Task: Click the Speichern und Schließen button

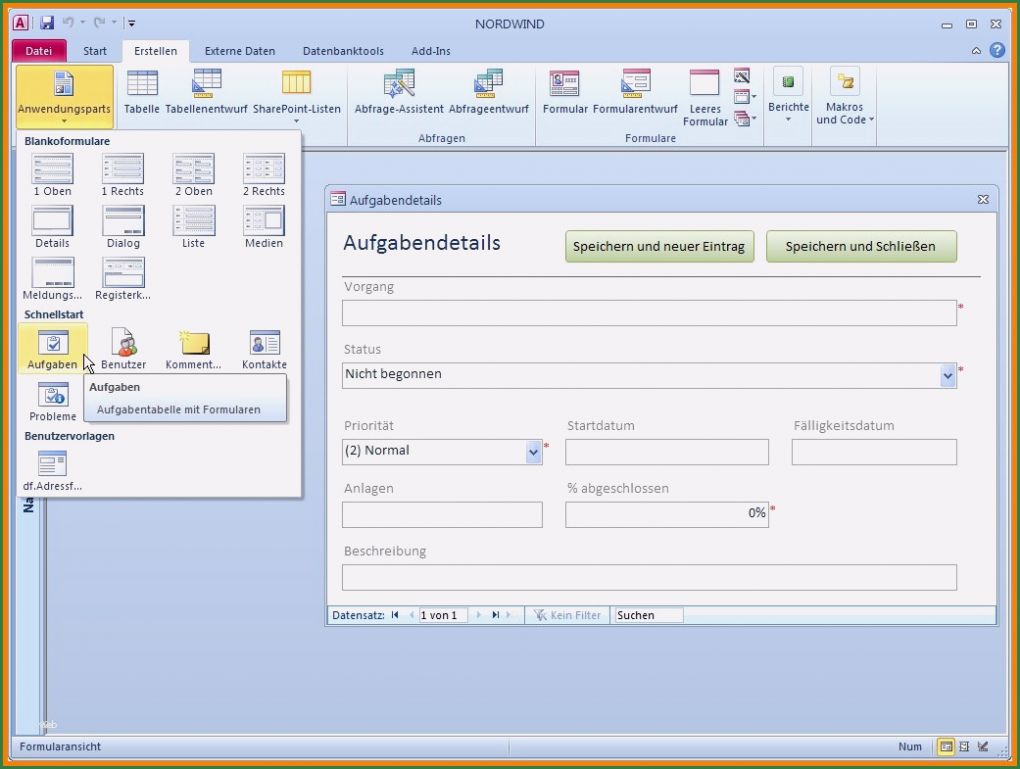Action: 861,246
